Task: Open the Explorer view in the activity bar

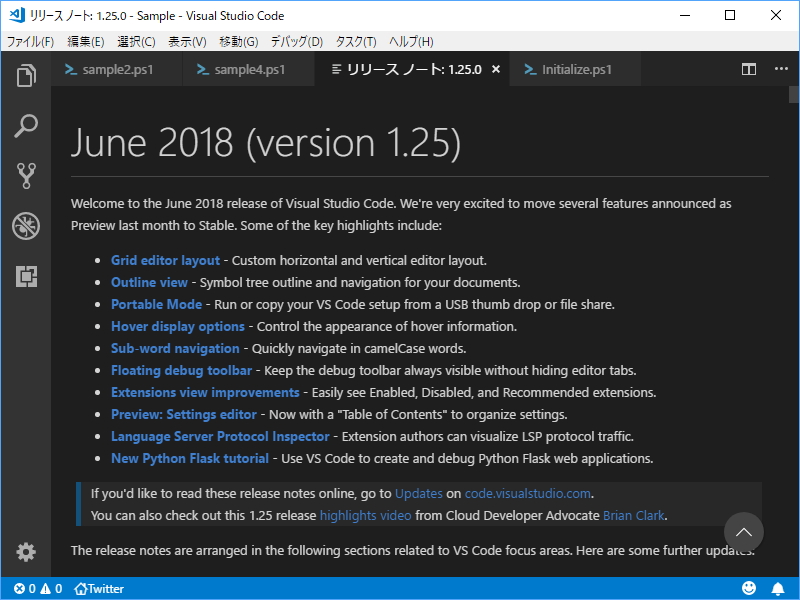Action: tap(26, 76)
